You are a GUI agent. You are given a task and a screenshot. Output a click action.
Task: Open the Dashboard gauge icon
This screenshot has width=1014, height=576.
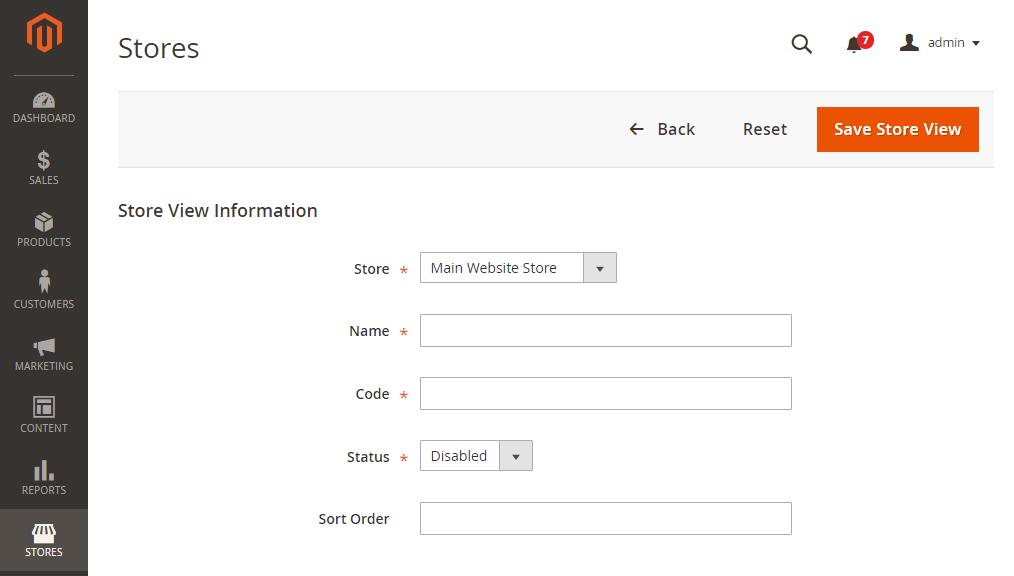pos(44,100)
